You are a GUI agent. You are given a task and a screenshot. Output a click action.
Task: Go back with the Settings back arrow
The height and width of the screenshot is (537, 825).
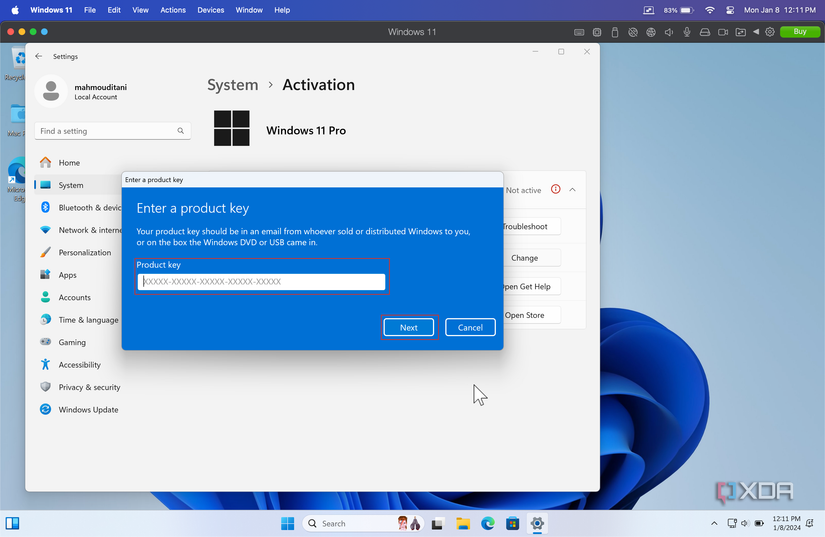click(x=38, y=56)
